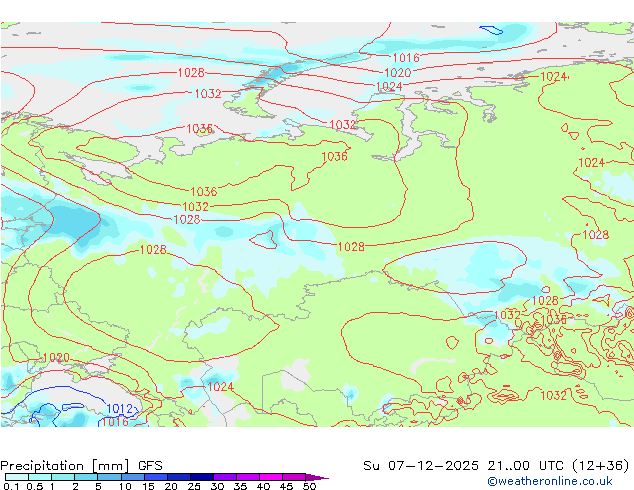
Task: Click the blue '1012' isobar label
Action: click(x=120, y=409)
